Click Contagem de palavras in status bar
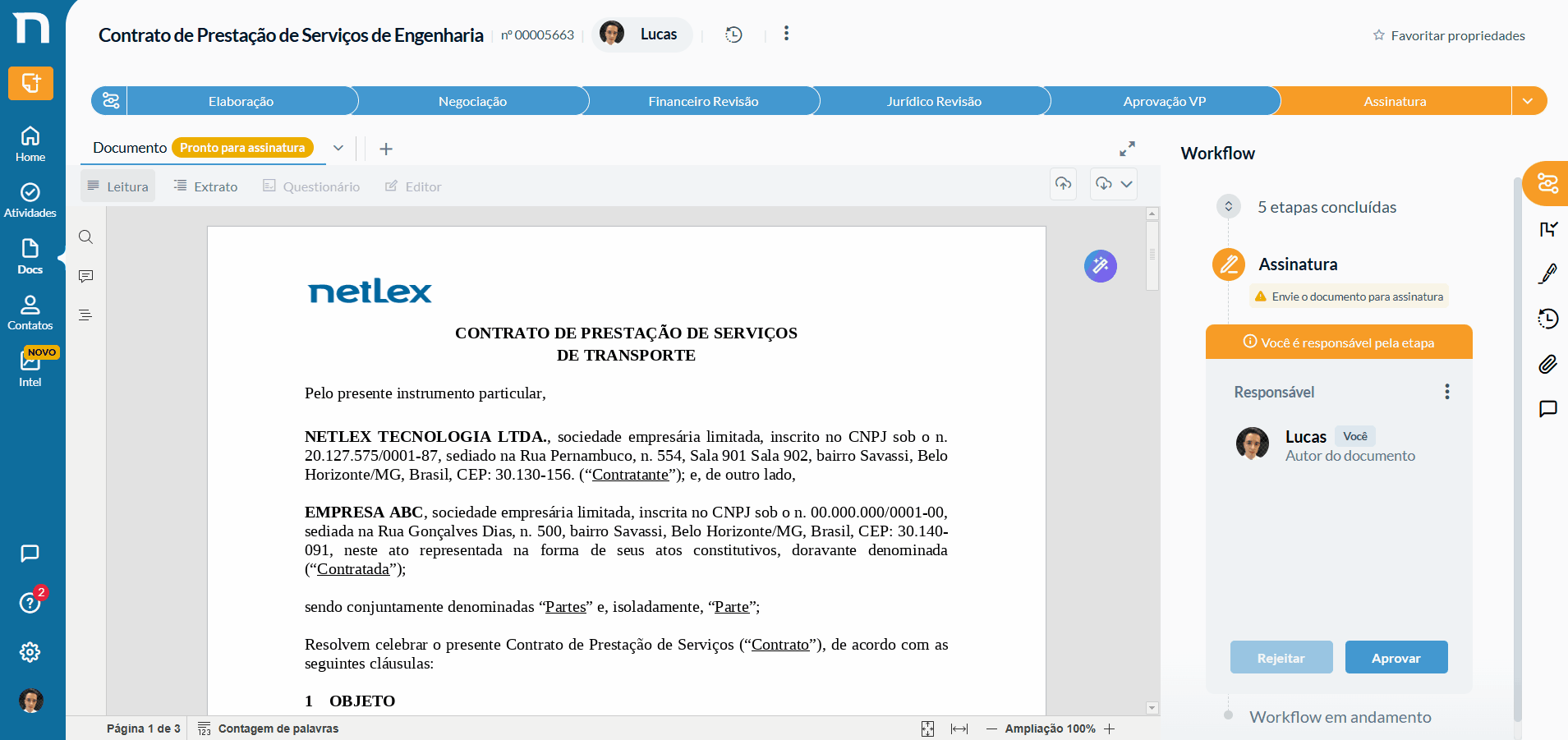 pyautogui.click(x=269, y=729)
